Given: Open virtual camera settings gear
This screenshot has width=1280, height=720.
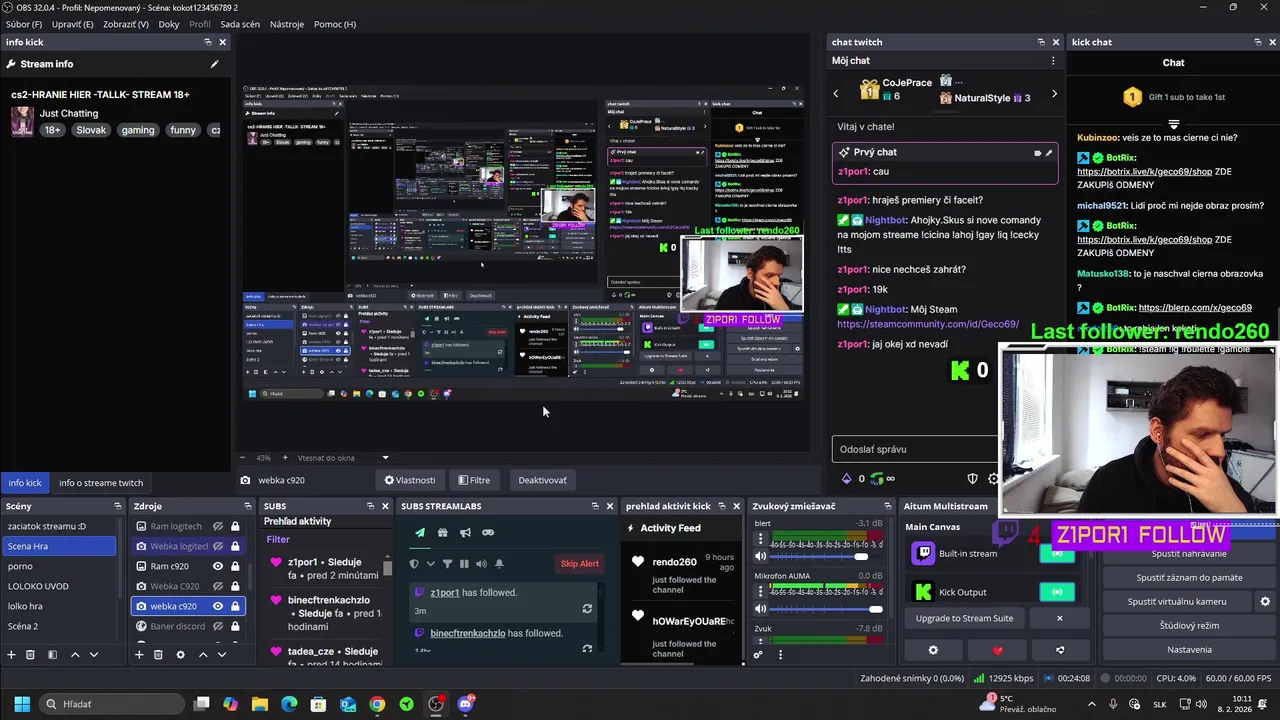Looking at the screenshot, I should coord(1265,602).
